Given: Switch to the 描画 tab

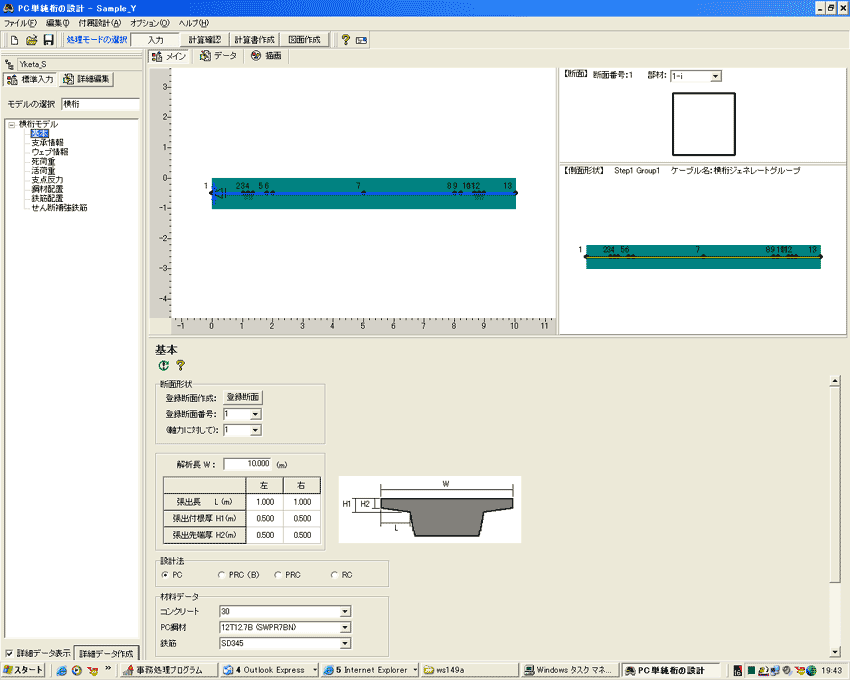Looking at the screenshot, I should [x=267, y=56].
